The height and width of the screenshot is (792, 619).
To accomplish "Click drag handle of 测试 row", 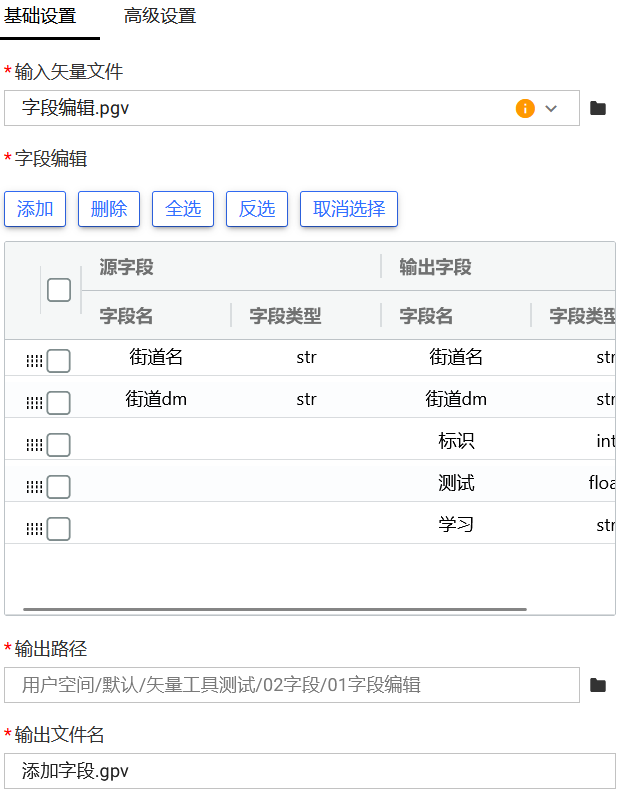I will tap(34, 487).
